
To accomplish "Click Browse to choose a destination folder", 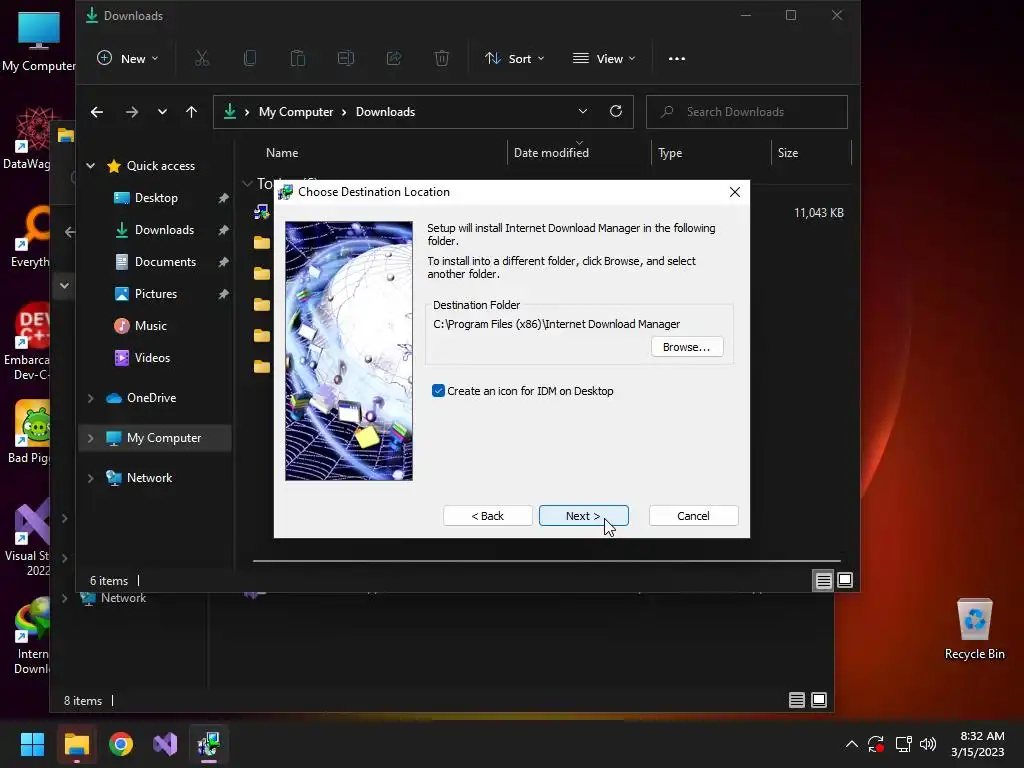I will pos(686,347).
